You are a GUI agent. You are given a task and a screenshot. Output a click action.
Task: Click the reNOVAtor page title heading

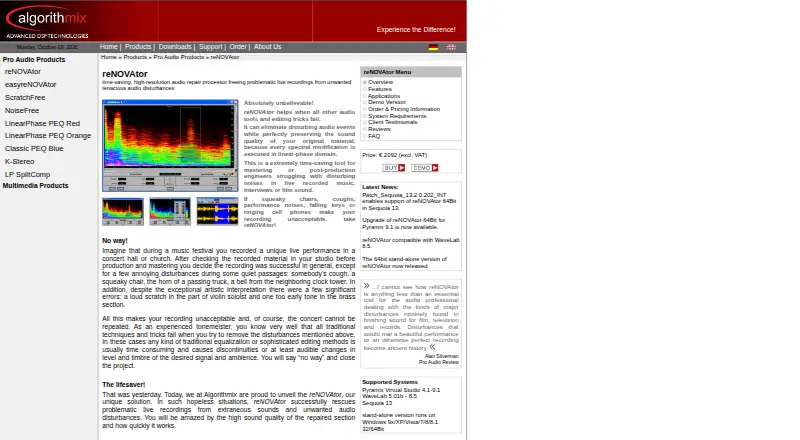[125, 74]
